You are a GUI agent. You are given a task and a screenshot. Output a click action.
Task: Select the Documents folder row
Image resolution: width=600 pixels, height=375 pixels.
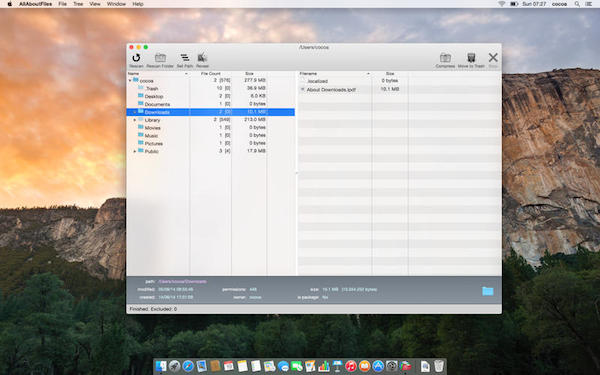click(x=210, y=104)
